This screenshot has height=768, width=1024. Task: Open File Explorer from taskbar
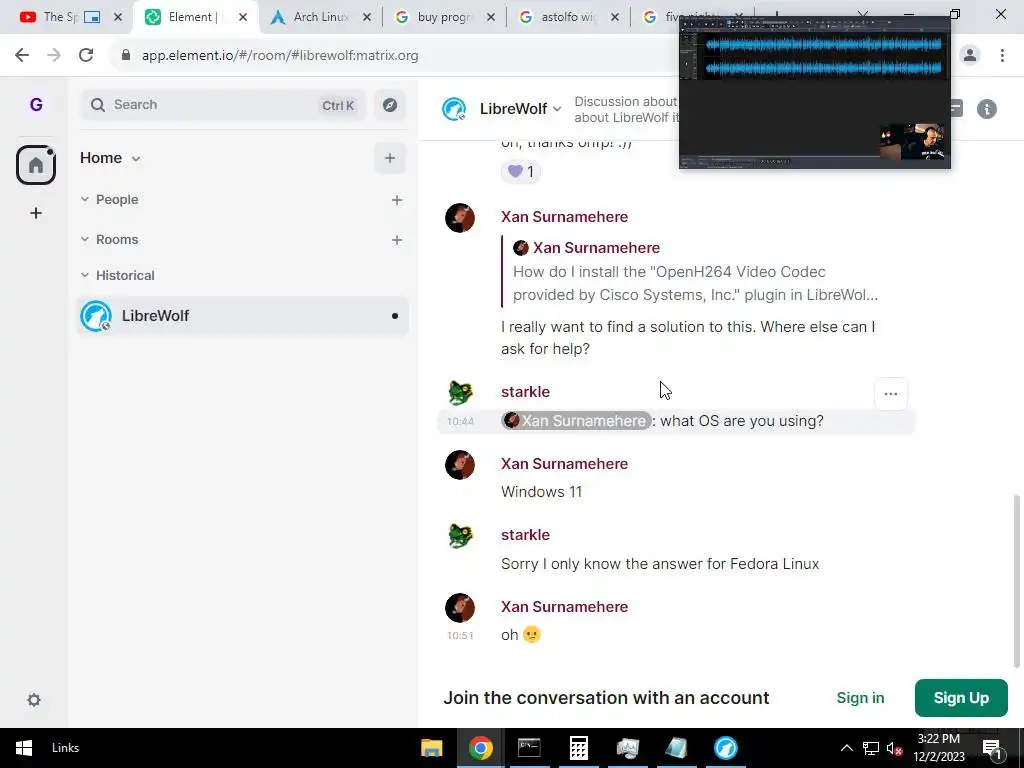click(432, 748)
